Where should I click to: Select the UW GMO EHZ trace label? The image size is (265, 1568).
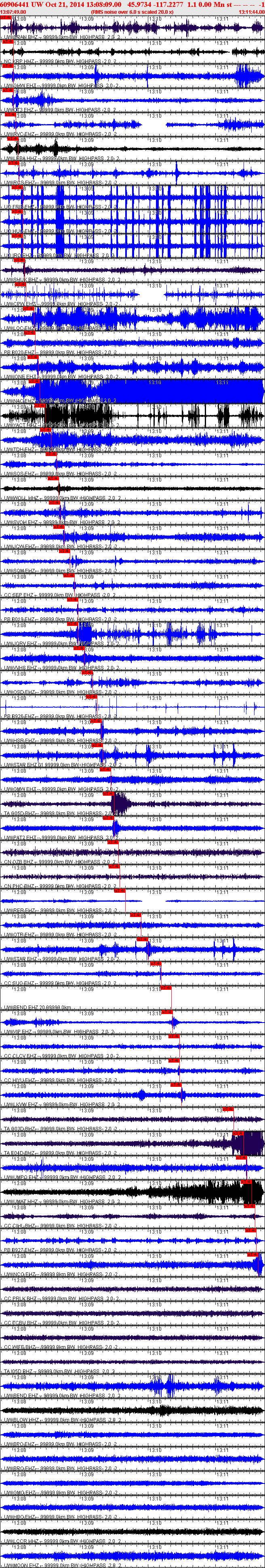[61, 1494]
